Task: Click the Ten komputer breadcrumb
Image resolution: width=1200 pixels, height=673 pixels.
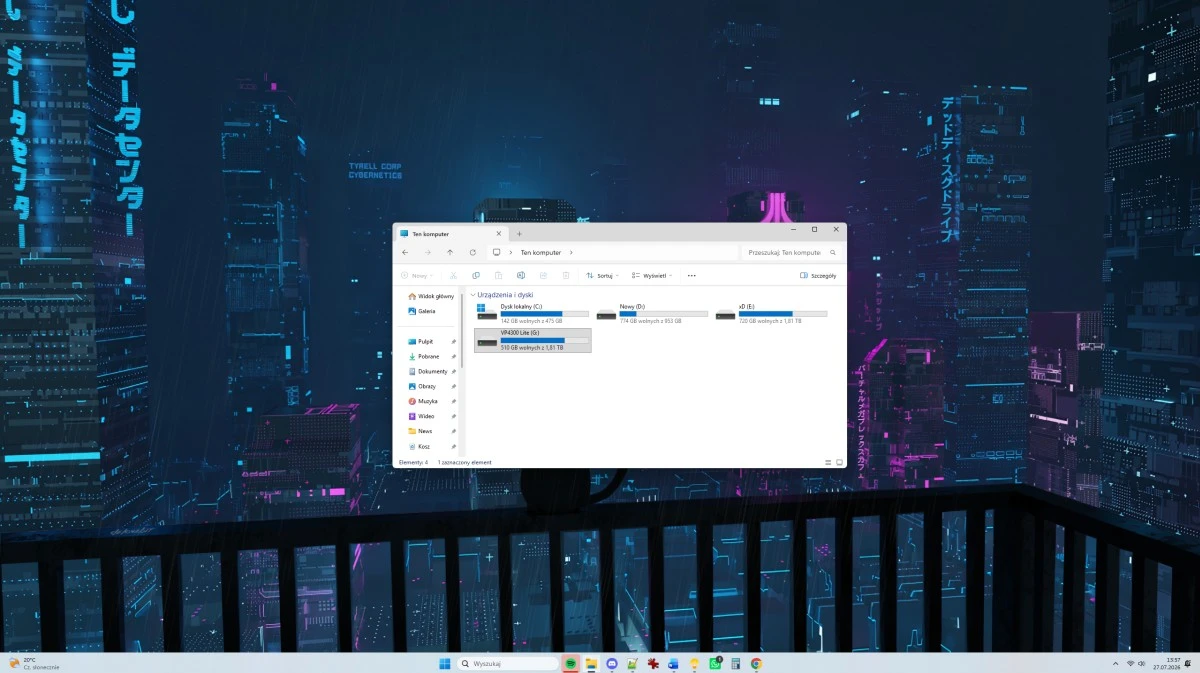Action: click(541, 253)
